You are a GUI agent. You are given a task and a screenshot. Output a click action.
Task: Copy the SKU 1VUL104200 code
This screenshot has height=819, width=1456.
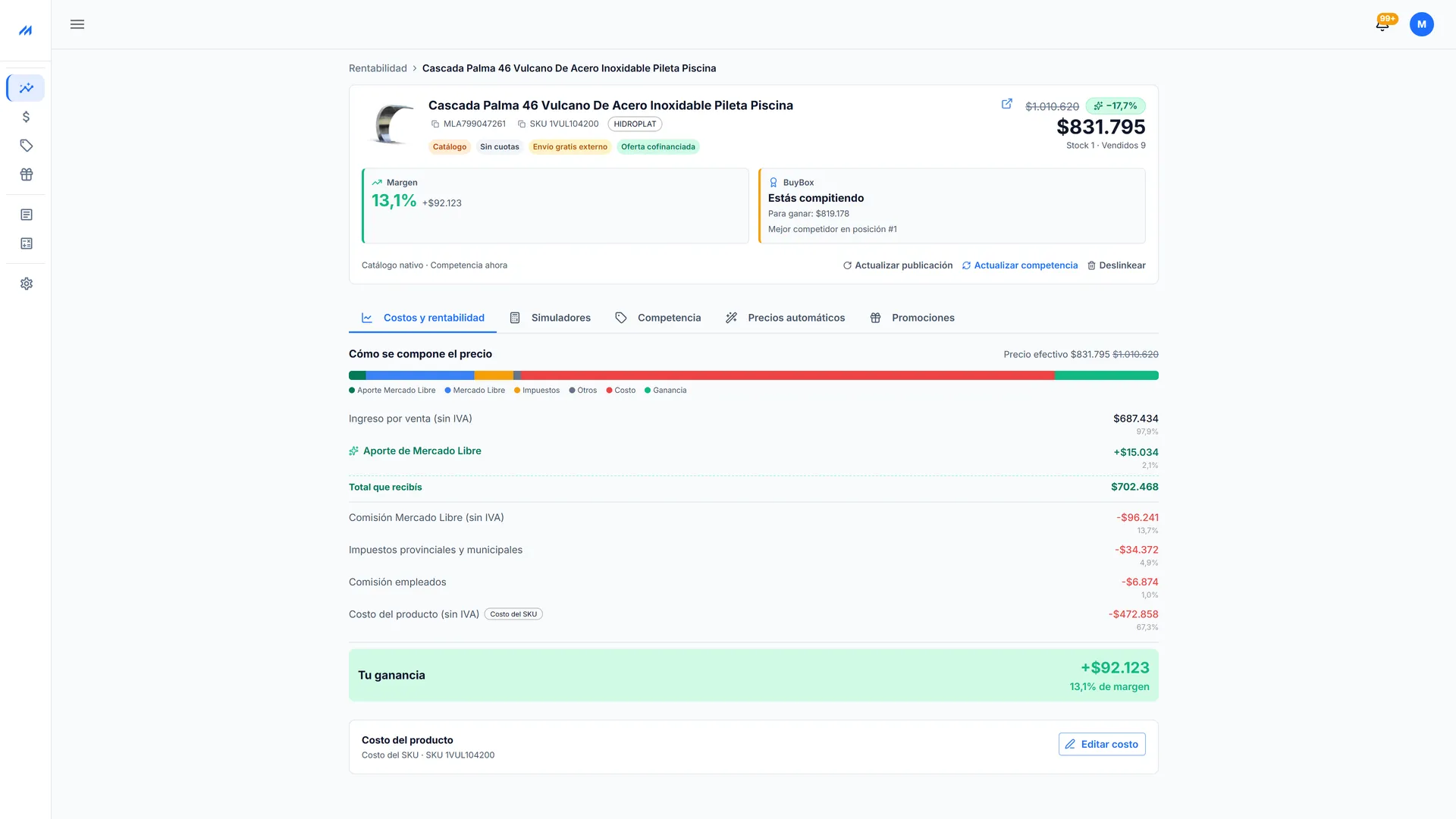pyautogui.click(x=558, y=124)
